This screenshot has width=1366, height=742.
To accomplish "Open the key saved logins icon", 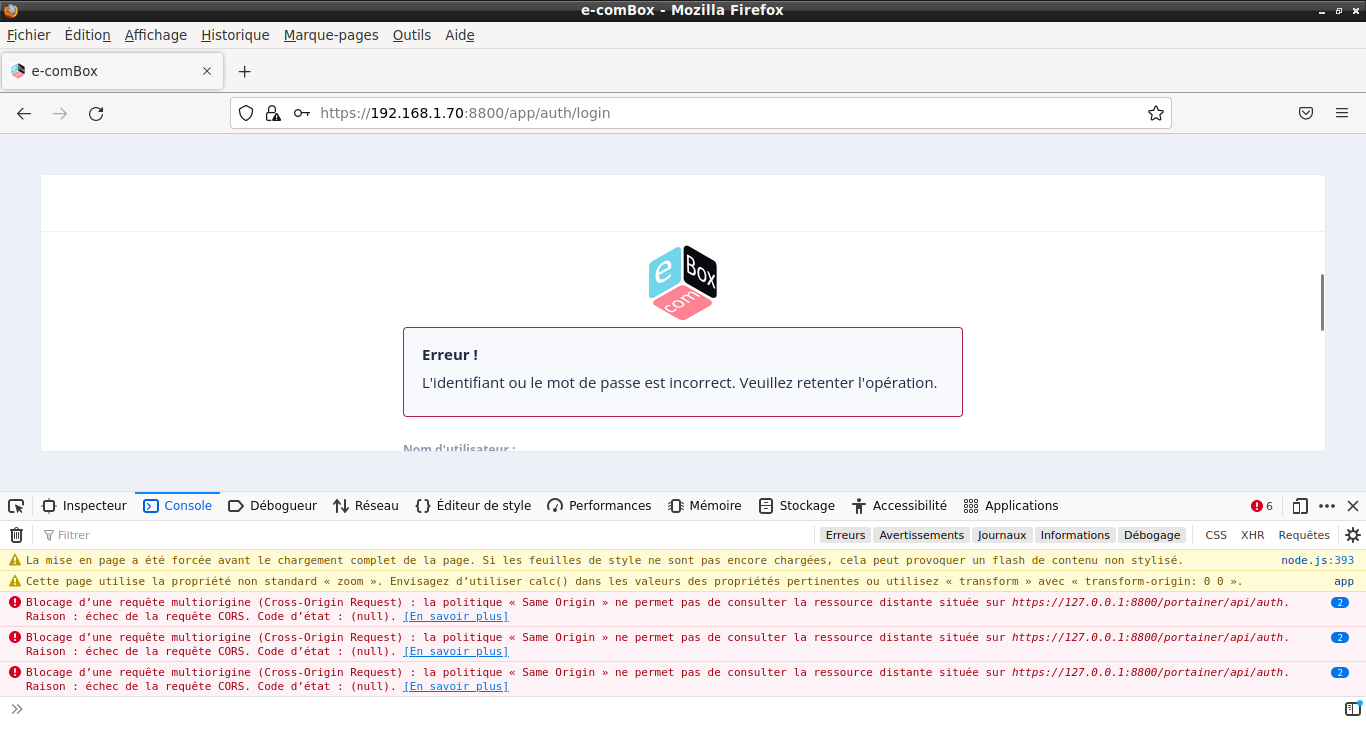I will [301, 113].
